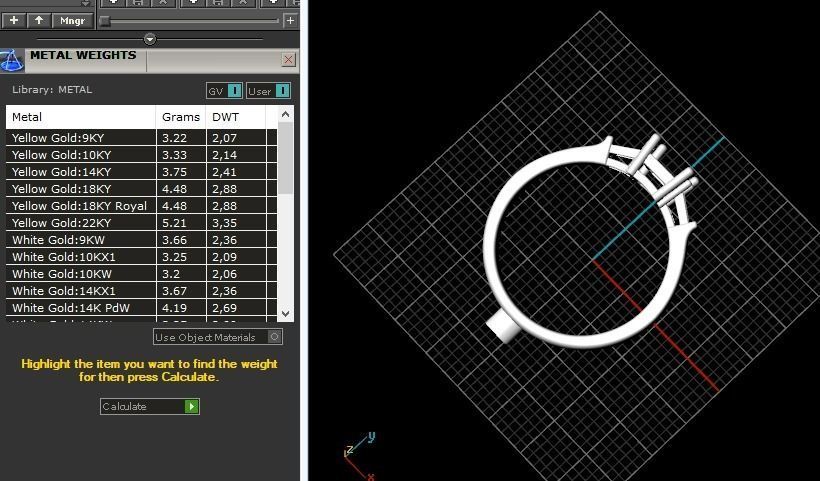This screenshot has height=481, width=820.
Task: Click the up arrow button beside Mngr
Action: tap(39, 21)
